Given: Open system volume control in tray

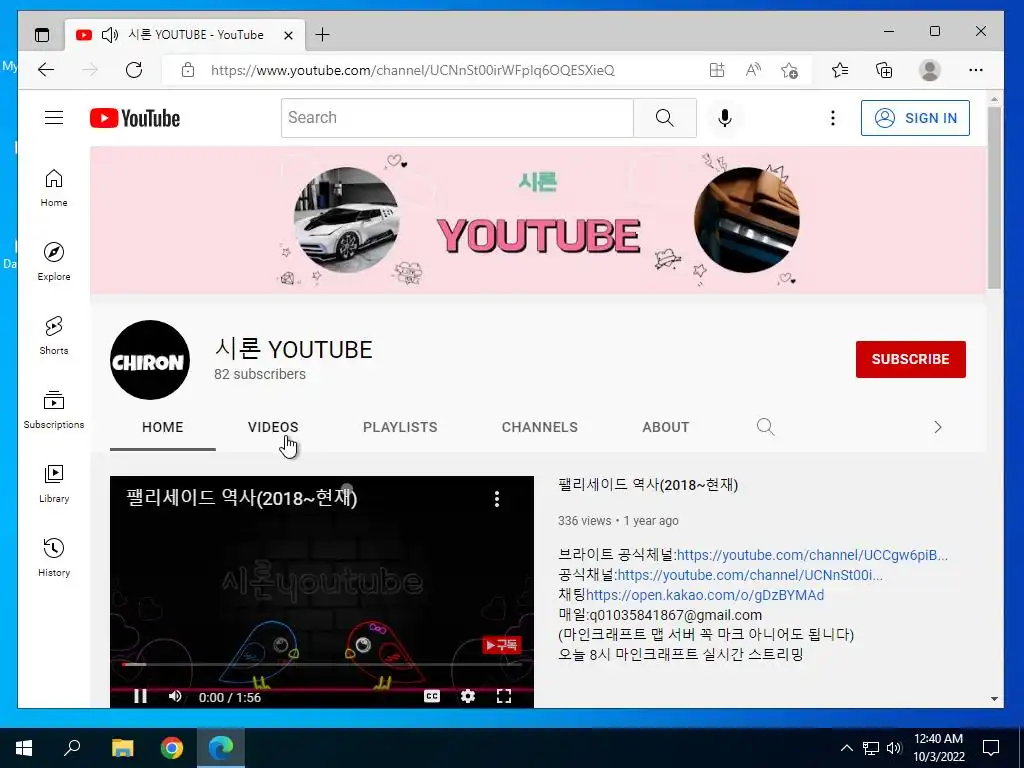Looking at the screenshot, I should pyautogui.click(x=894, y=748).
